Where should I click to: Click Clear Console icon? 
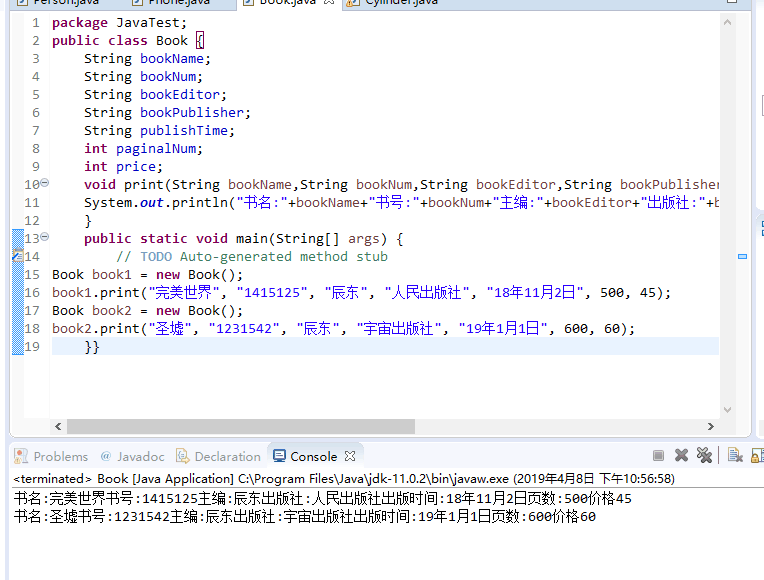pyautogui.click(x=735, y=456)
